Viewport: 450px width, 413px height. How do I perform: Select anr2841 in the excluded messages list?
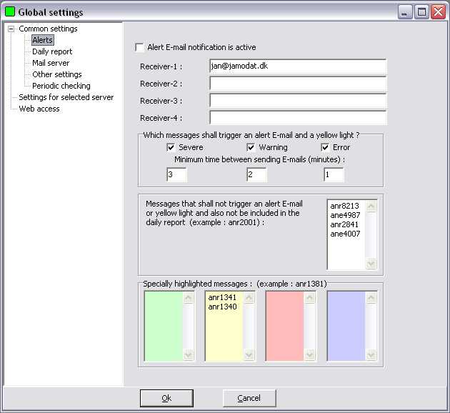click(344, 225)
